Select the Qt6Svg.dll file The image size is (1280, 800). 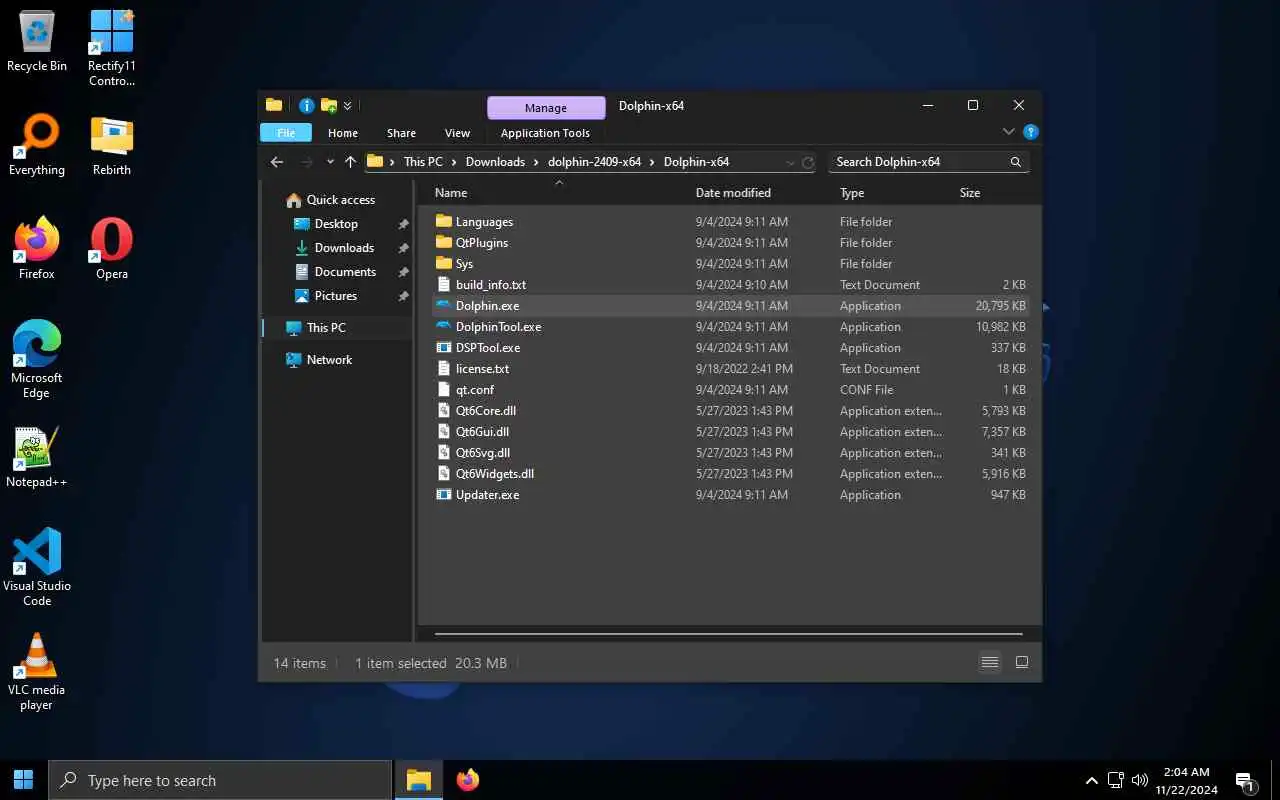tap(482, 453)
